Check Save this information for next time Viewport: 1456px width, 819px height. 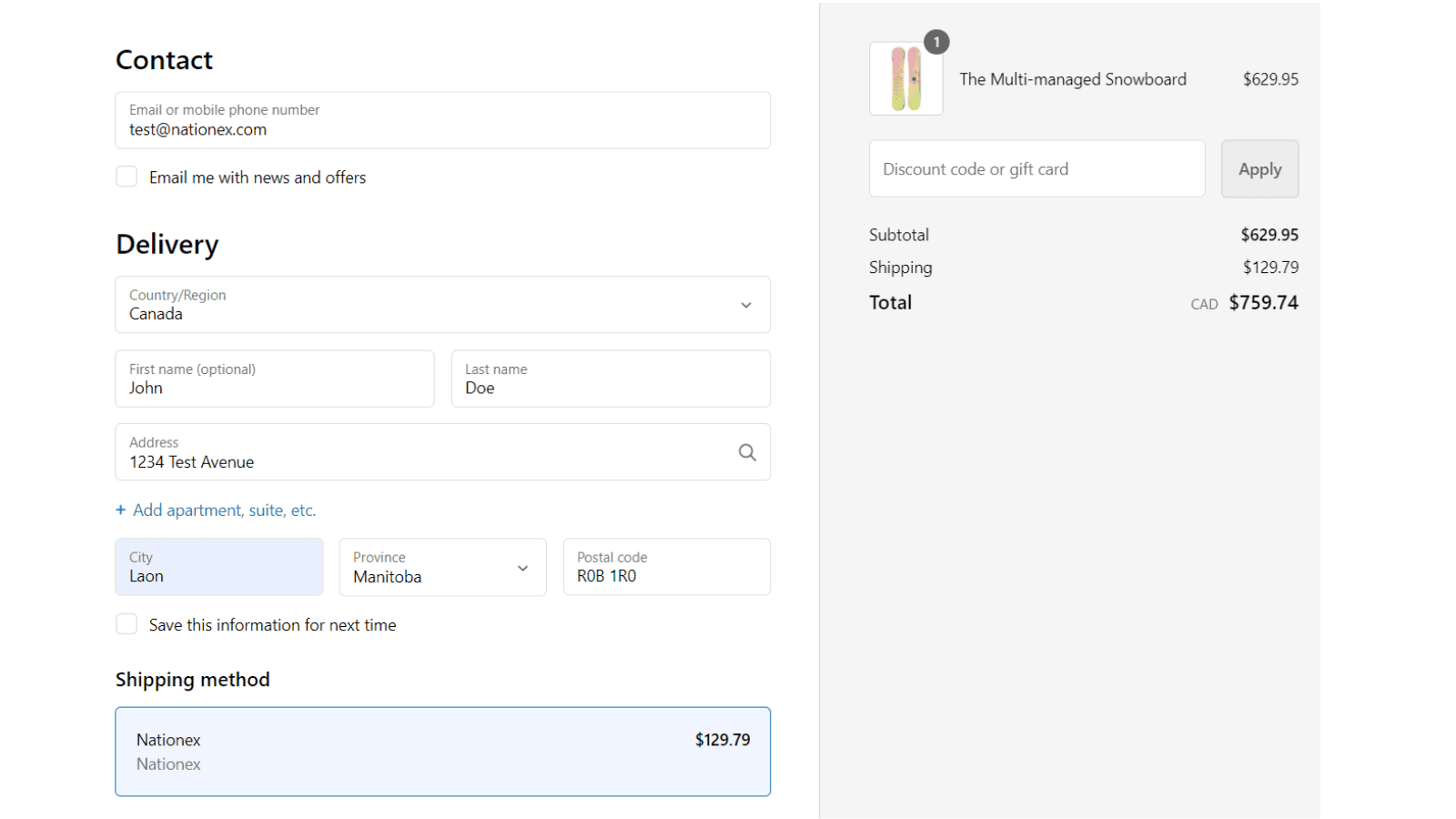(126, 624)
